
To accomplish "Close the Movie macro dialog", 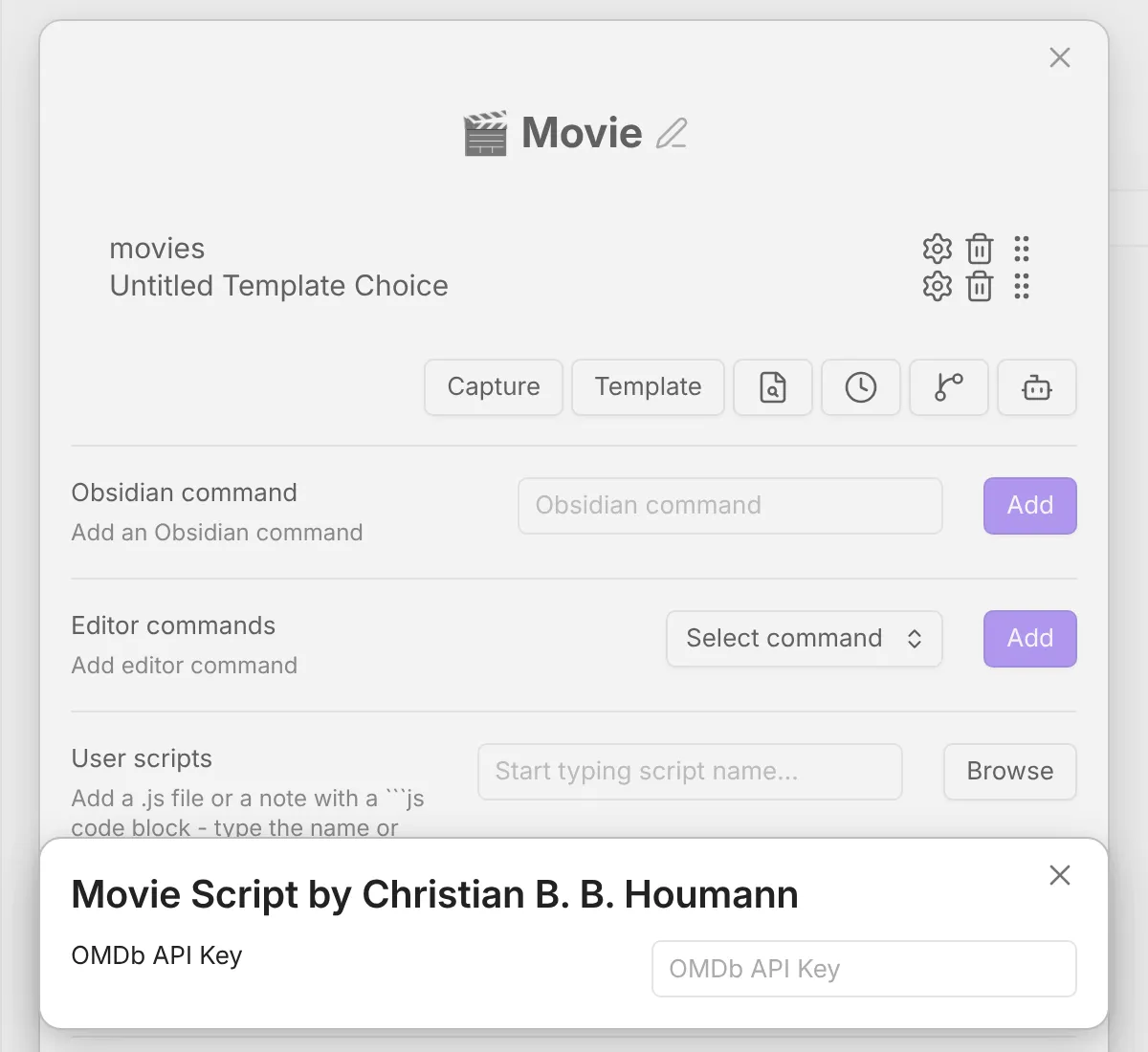I will [x=1059, y=57].
